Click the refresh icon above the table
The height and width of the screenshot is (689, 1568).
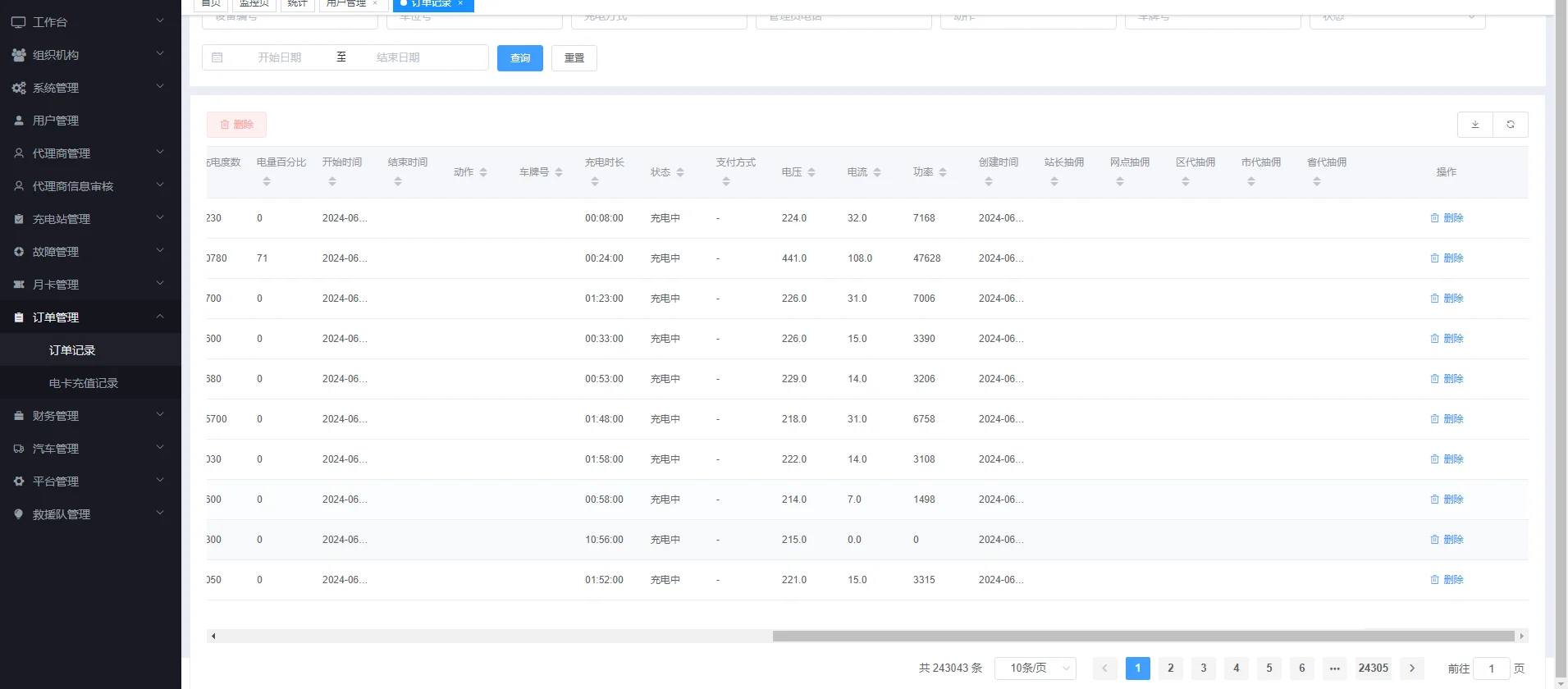click(1511, 125)
